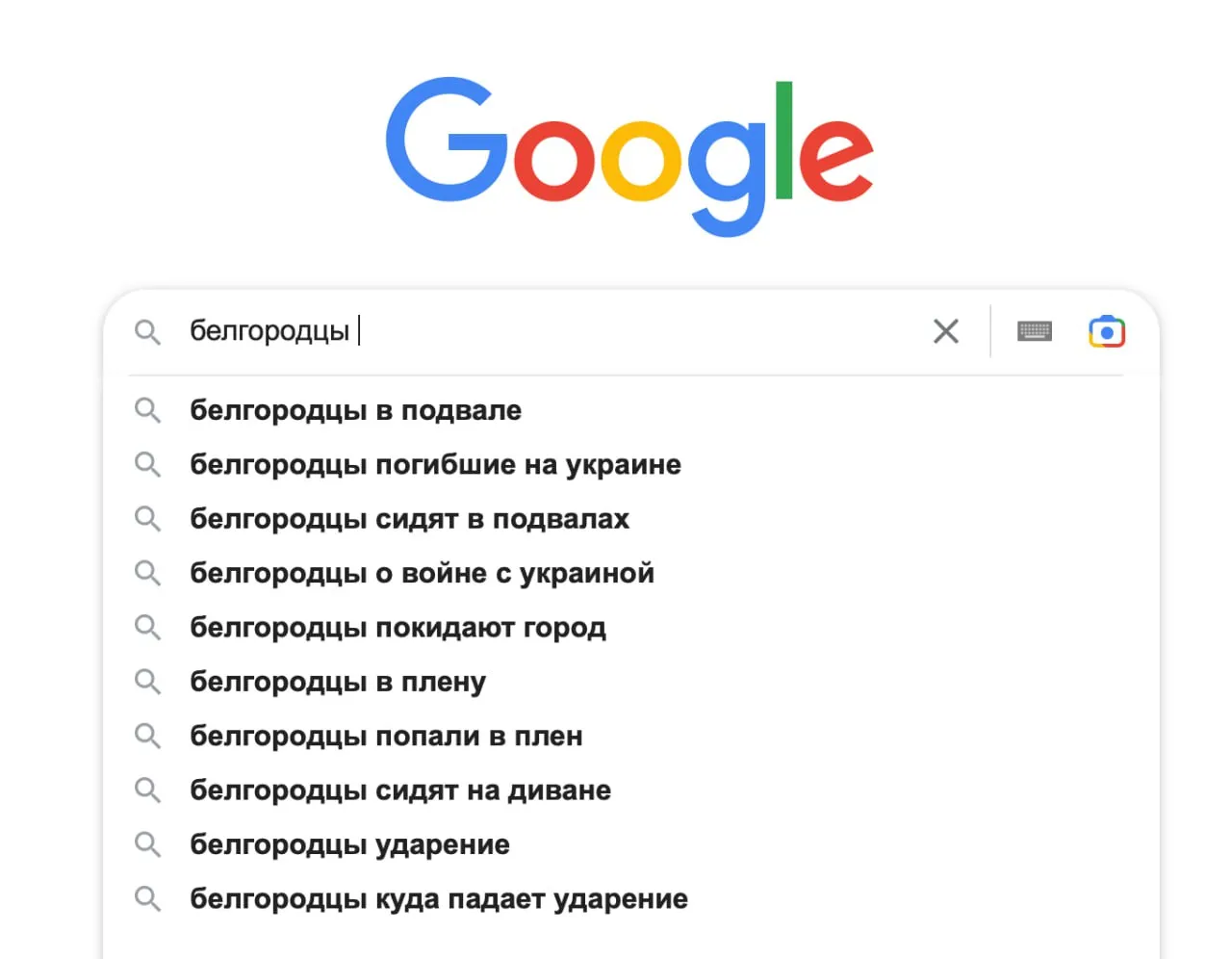Viewport: 1232px width, 959px height.
Task: Open the virtual keyboard input tool
Action: click(x=1035, y=331)
